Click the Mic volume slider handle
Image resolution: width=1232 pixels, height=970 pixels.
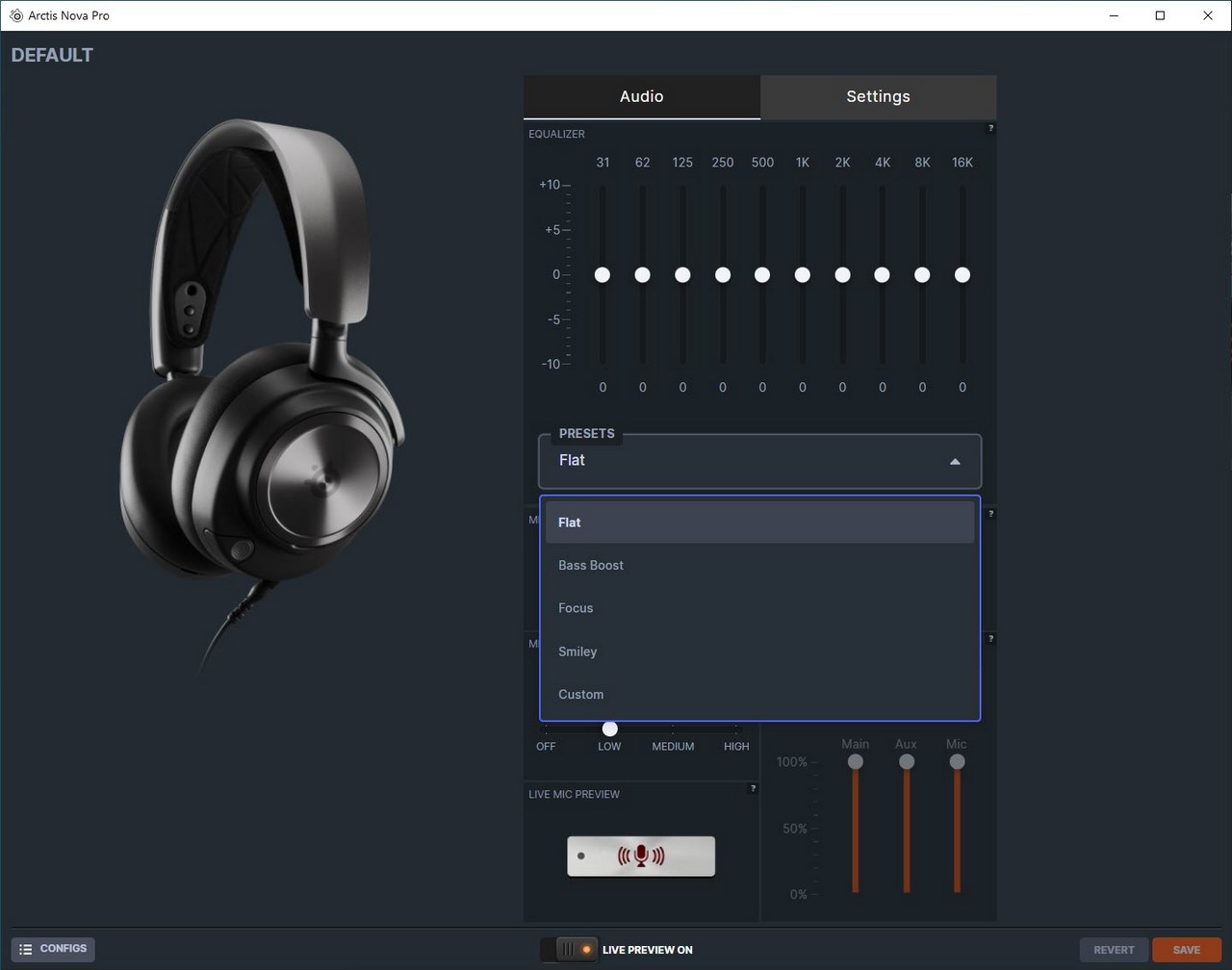[957, 762]
